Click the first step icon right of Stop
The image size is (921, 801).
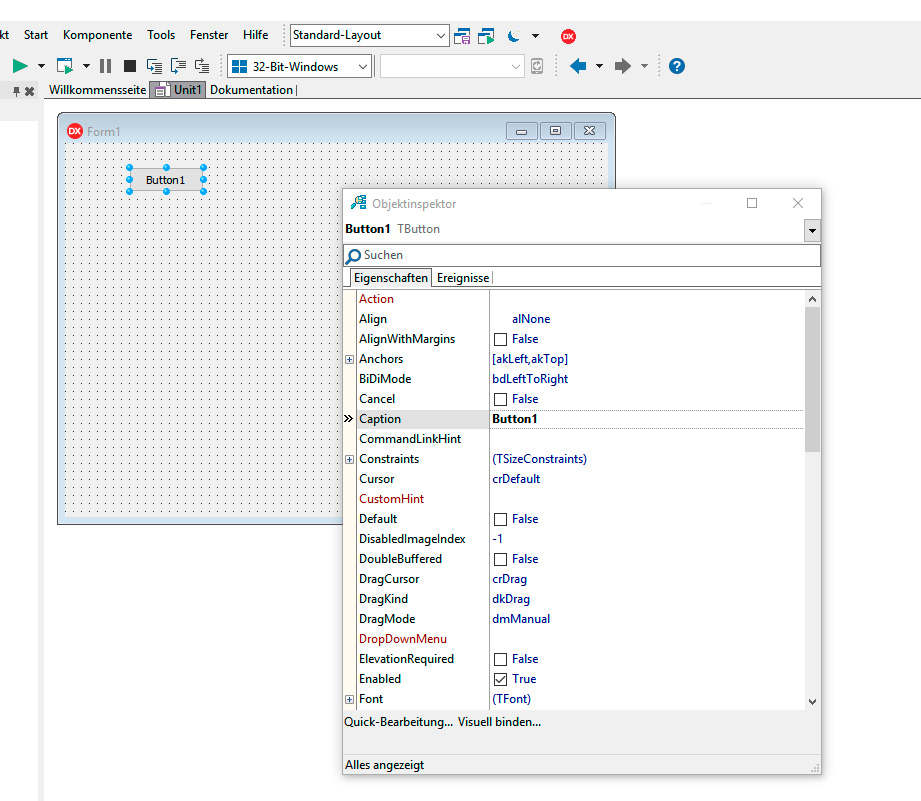pyautogui.click(x=154, y=66)
